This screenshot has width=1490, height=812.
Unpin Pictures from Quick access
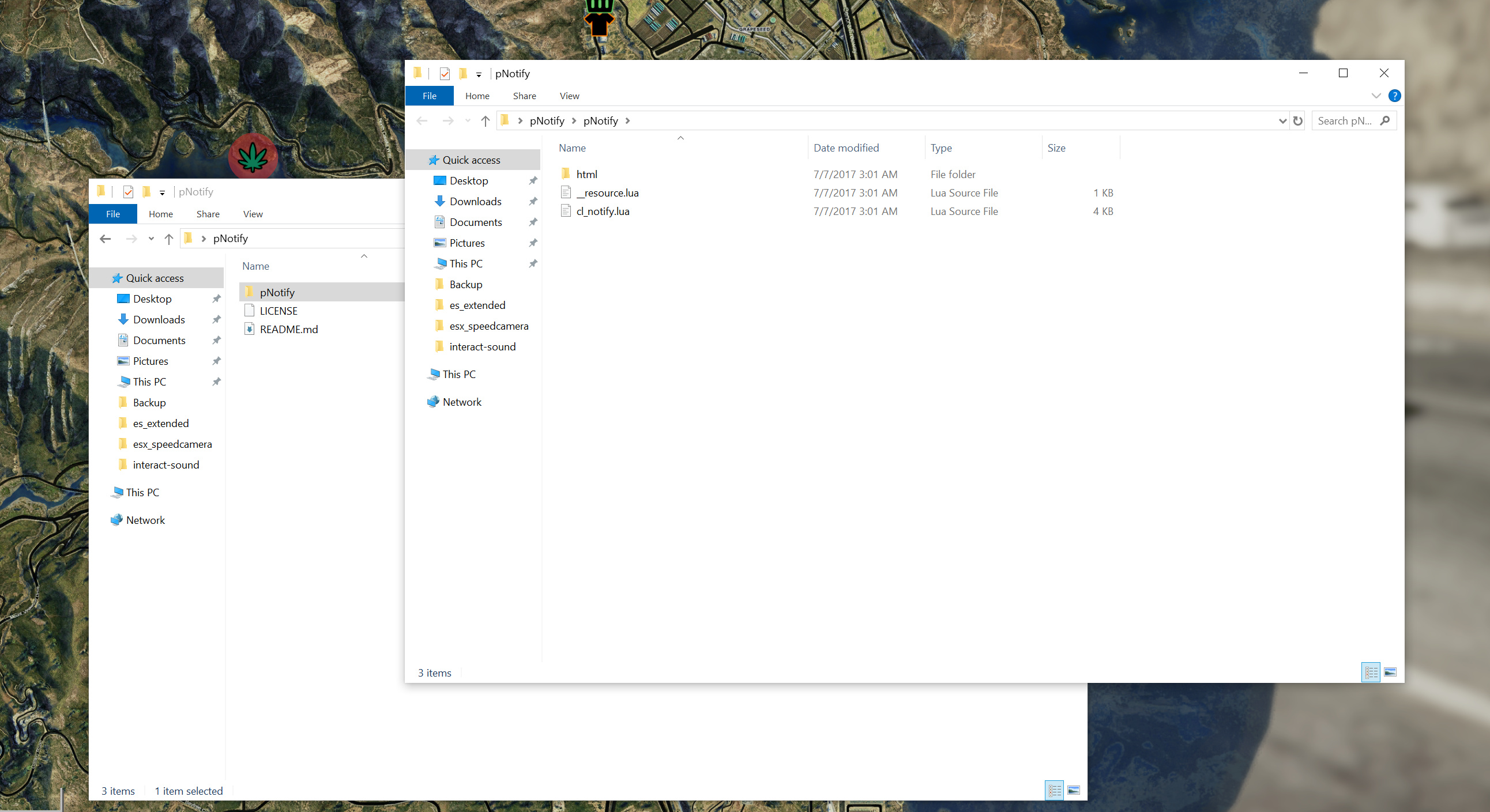pos(533,243)
